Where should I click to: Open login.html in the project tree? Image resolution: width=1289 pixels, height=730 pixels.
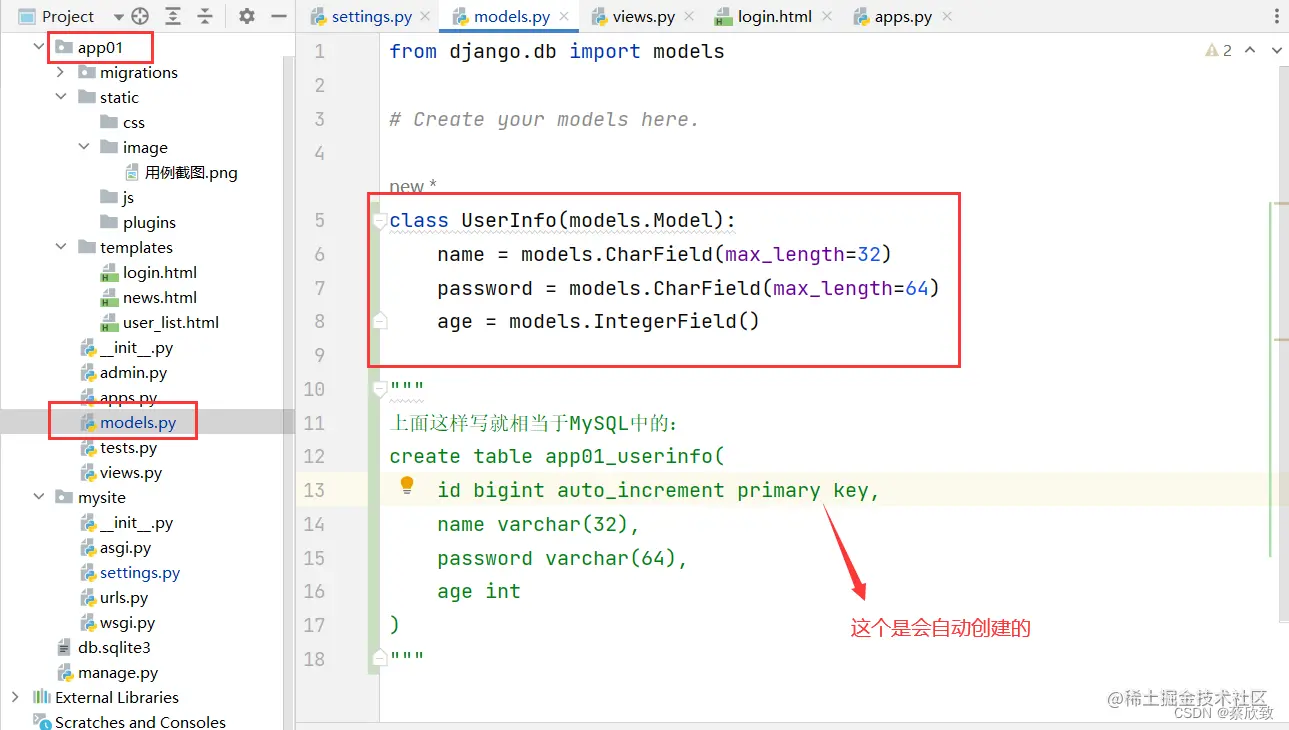point(149,272)
